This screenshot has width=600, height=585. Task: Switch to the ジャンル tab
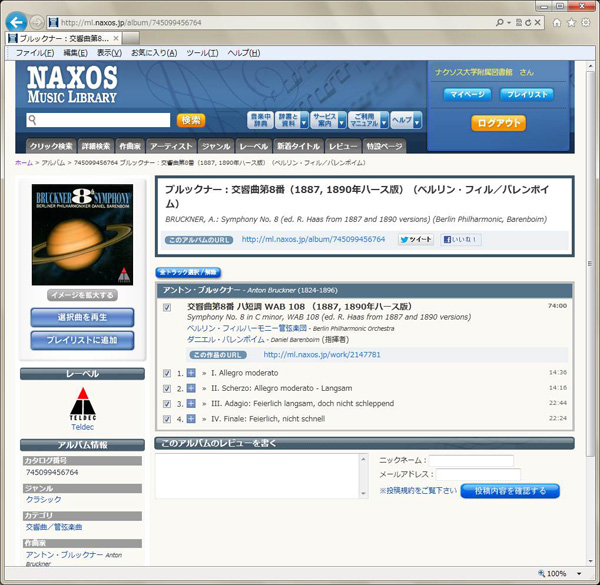pos(216,146)
